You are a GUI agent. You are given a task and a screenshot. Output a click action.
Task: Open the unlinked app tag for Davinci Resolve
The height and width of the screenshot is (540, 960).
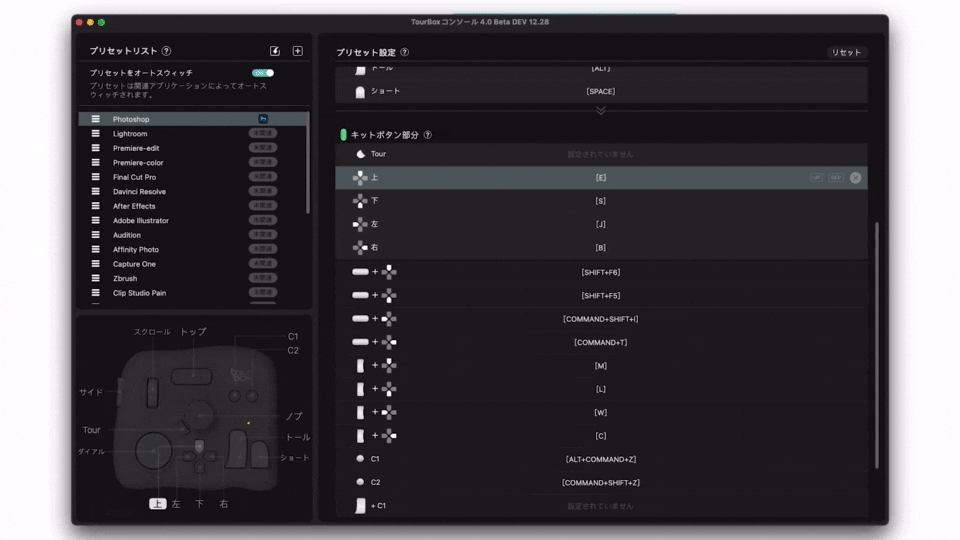(263, 191)
